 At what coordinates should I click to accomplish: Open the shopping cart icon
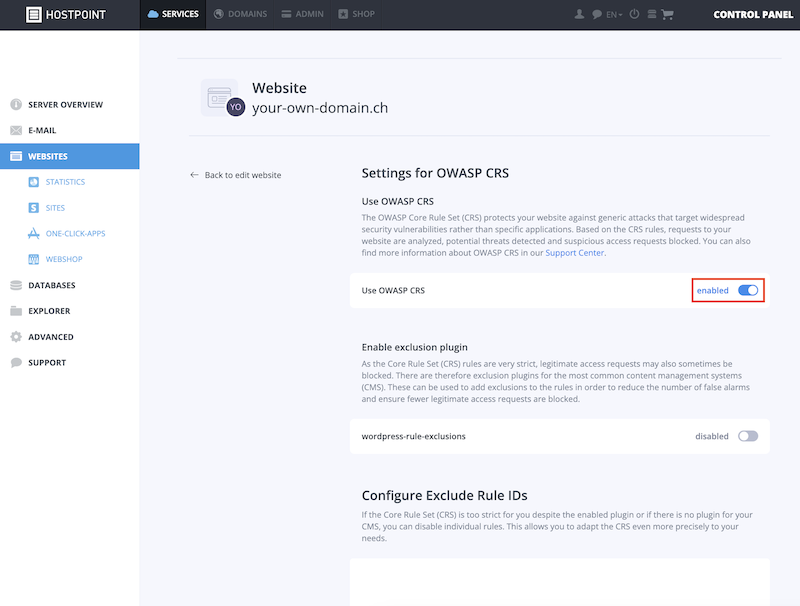tap(667, 14)
